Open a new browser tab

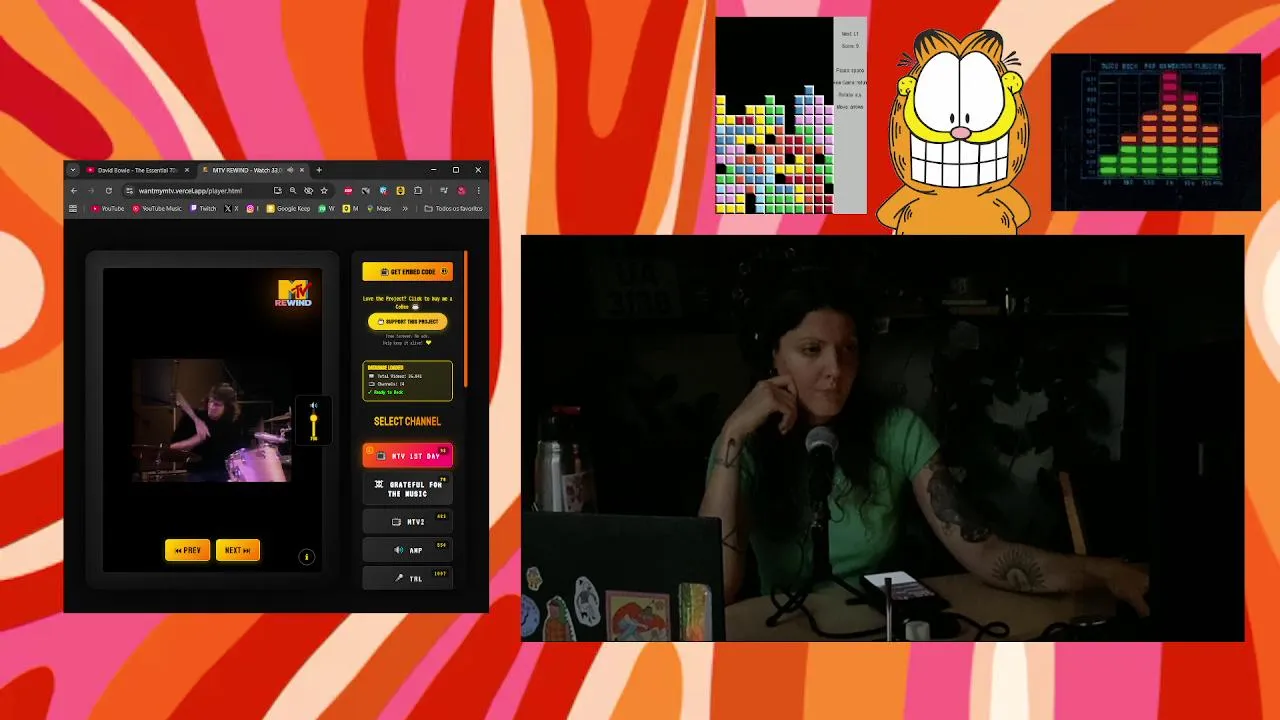click(x=319, y=170)
